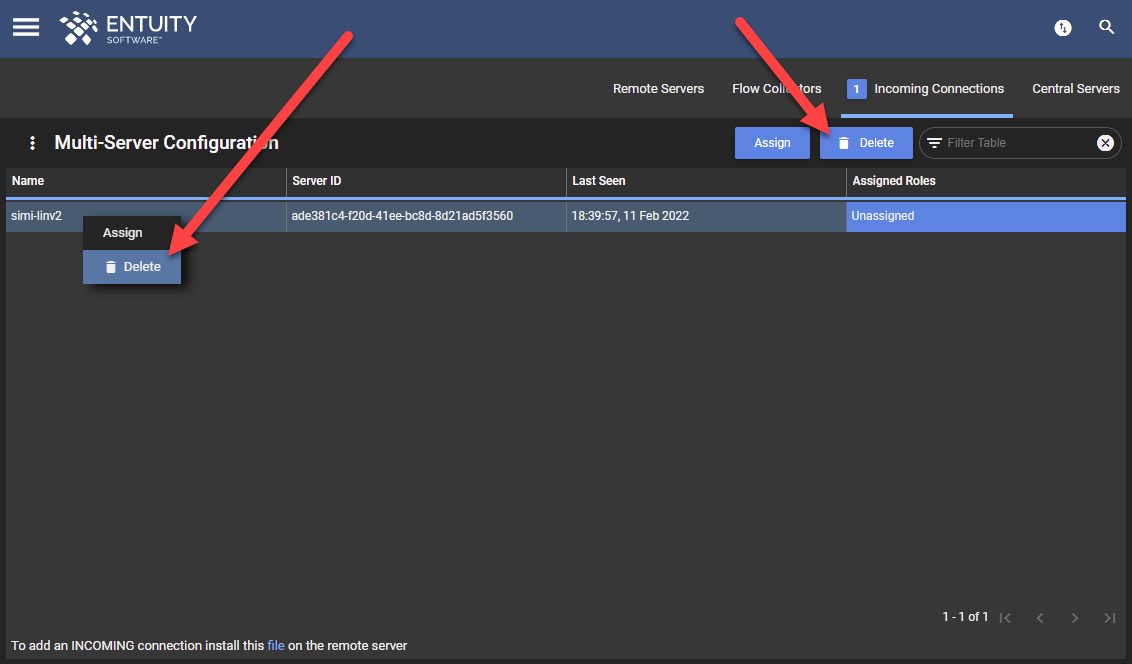Go to the first page of results
The height and width of the screenshot is (664, 1132).
(x=1005, y=617)
